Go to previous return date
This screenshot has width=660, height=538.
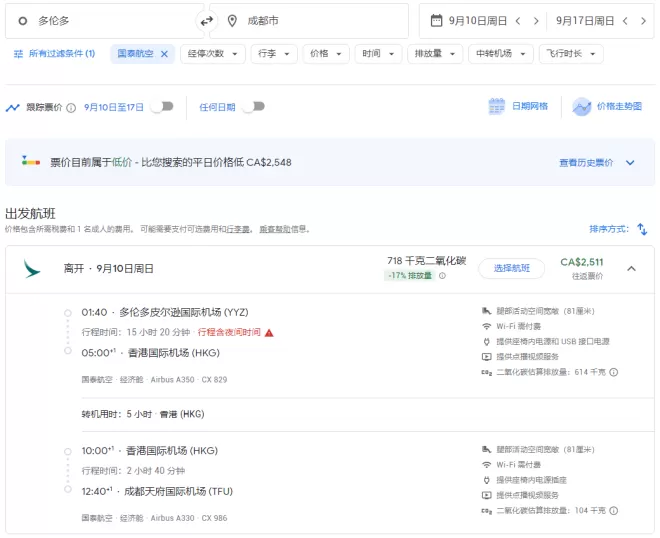(x=625, y=21)
